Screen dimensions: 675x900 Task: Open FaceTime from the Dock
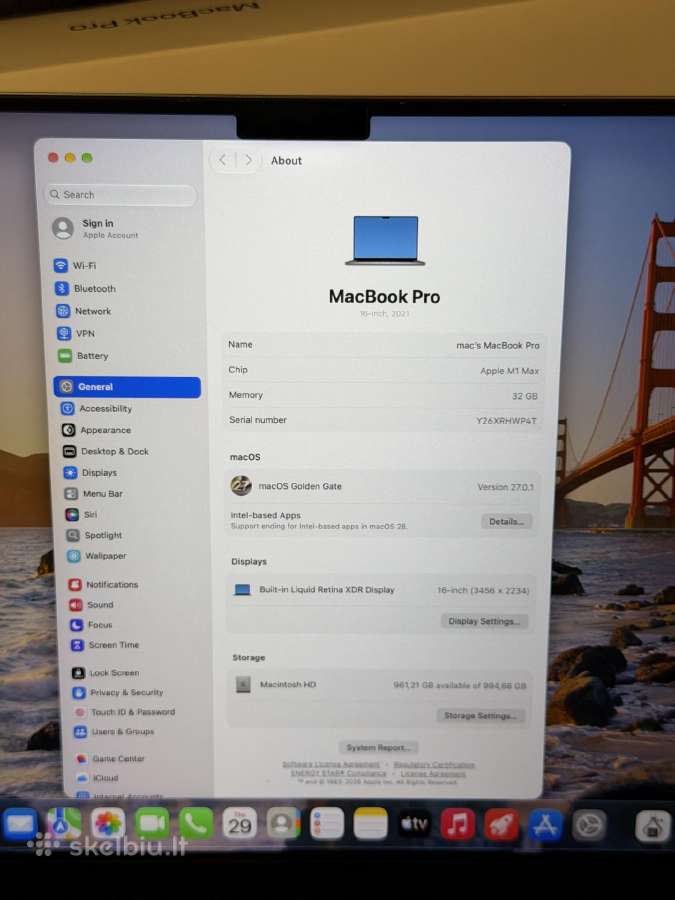click(152, 824)
